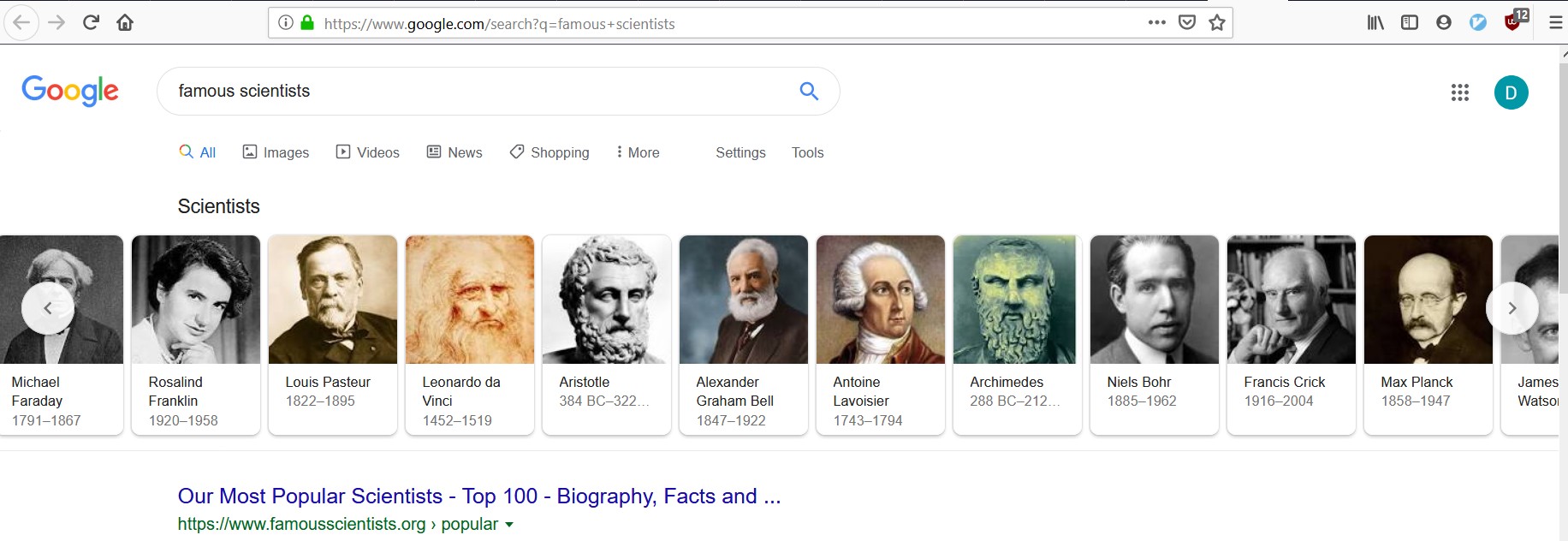Switch to the News tab

click(454, 152)
